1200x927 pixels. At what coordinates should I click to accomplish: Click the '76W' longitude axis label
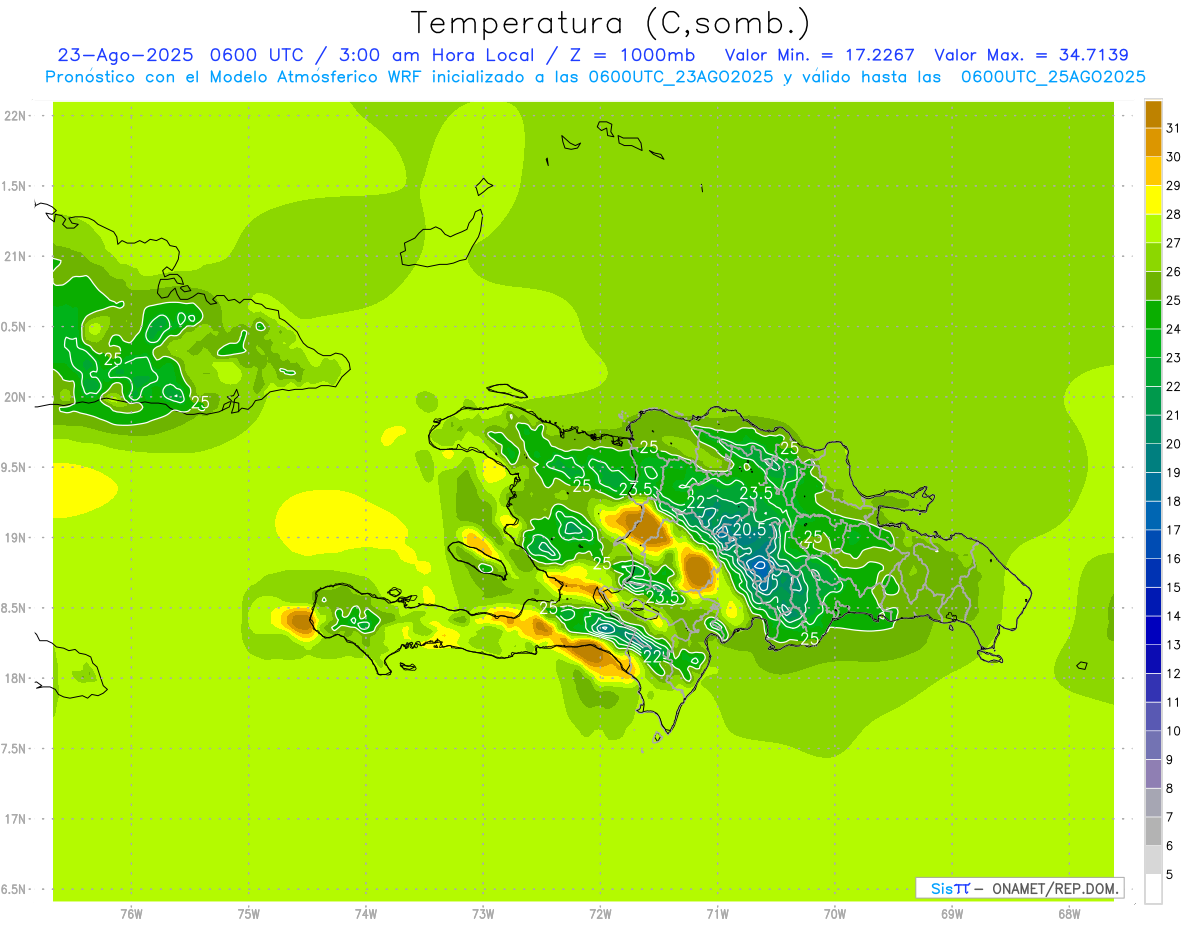click(131, 914)
